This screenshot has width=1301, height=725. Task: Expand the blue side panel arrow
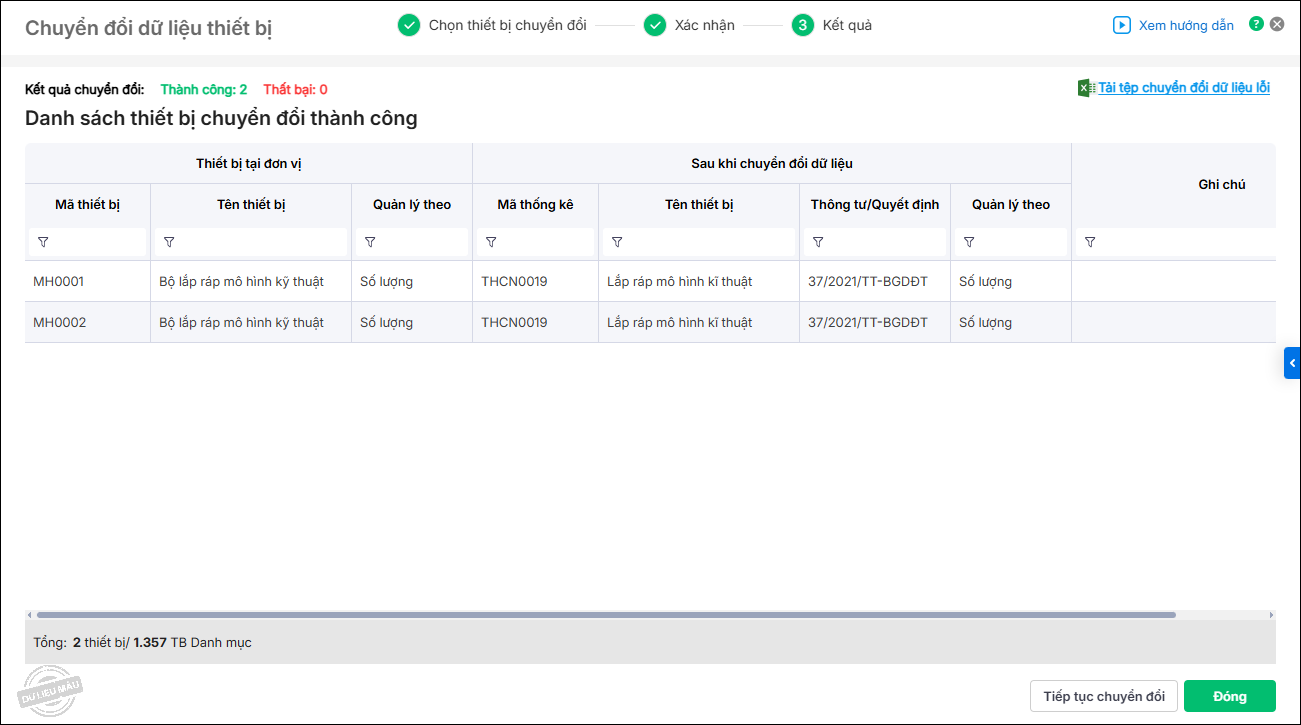tap(1292, 363)
